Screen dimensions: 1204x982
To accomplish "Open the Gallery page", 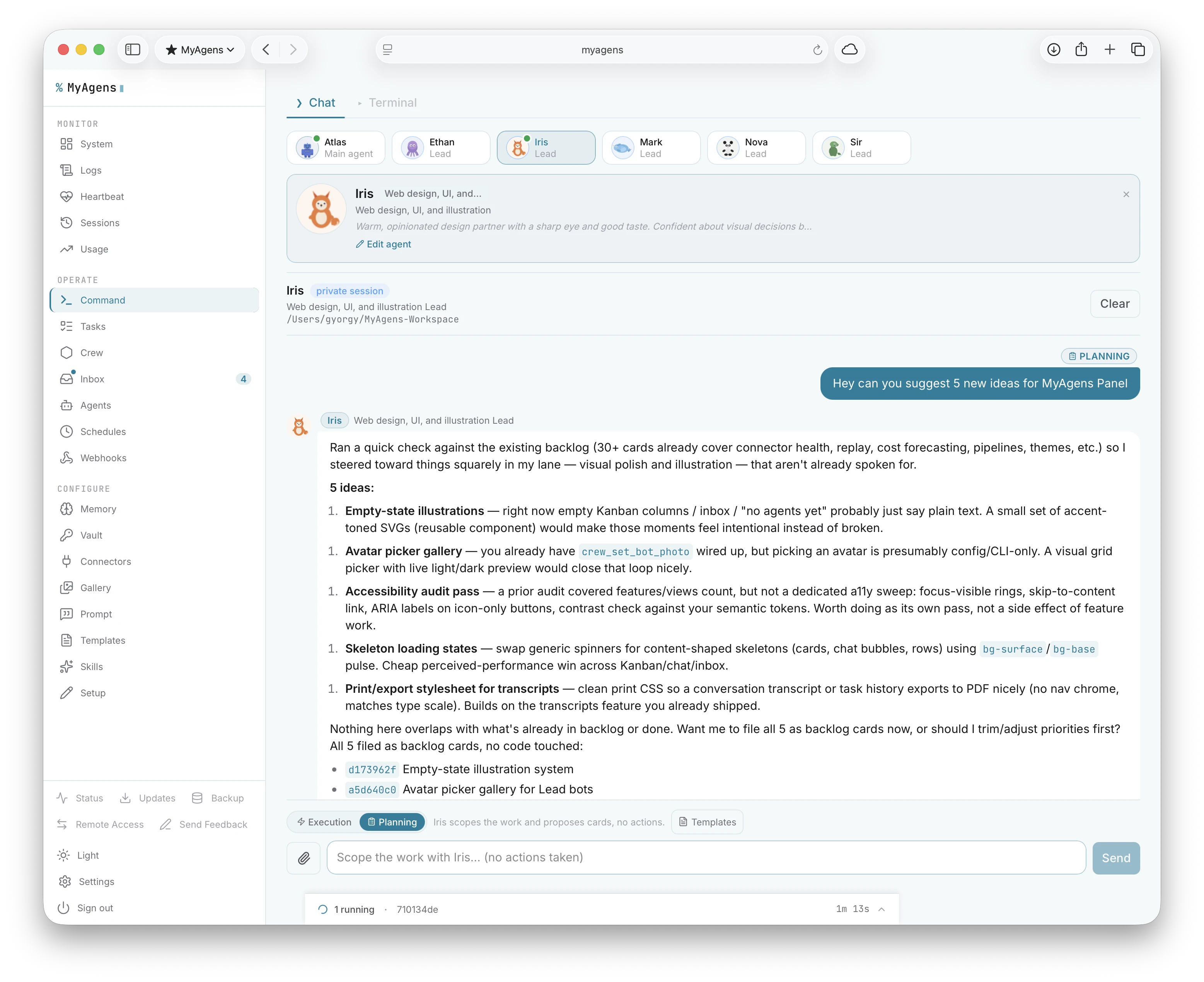I will [x=154, y=588].
